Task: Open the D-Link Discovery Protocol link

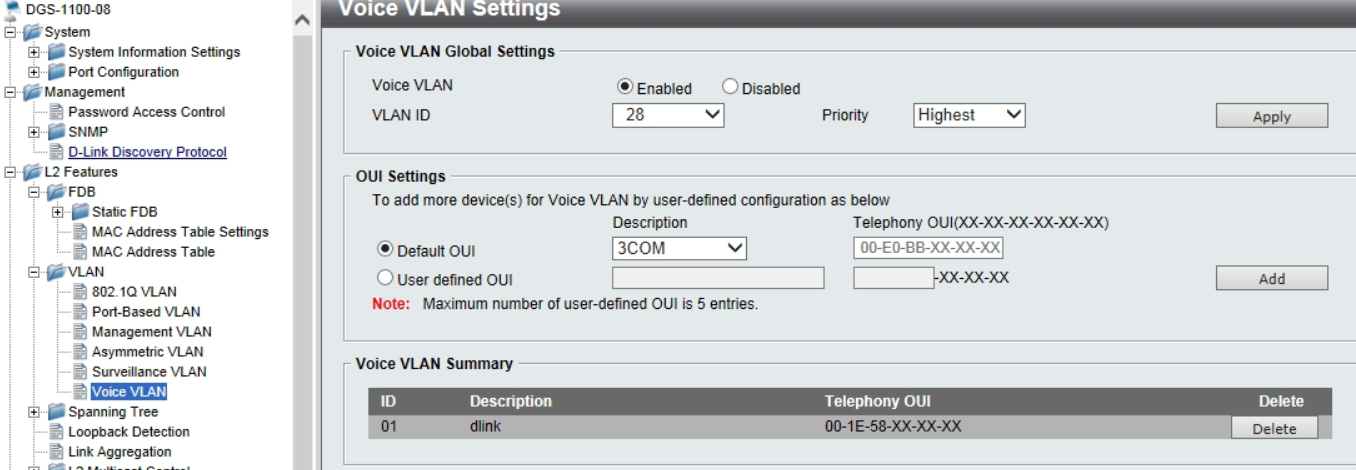Action: (147, 152)
